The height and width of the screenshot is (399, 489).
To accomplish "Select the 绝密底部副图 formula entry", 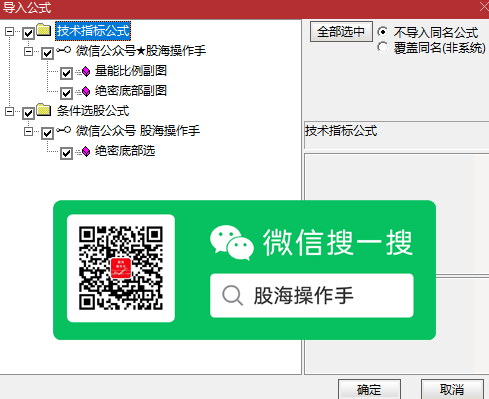I will 131,91.
